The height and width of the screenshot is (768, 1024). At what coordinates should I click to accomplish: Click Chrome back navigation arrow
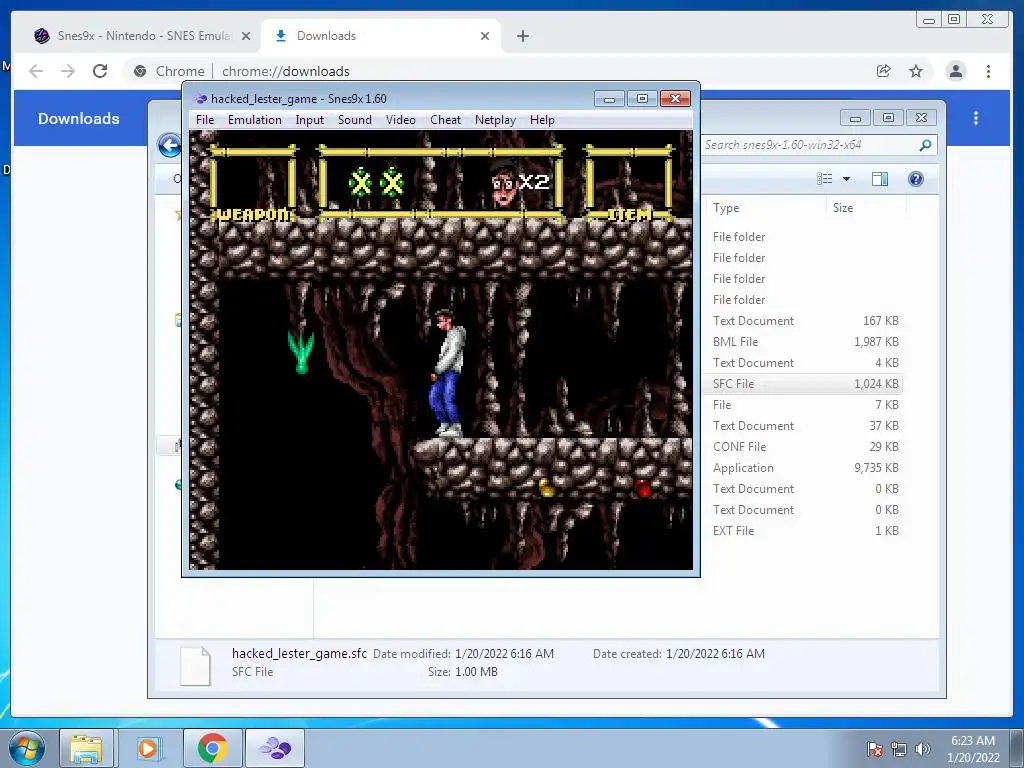pos(36,71)
